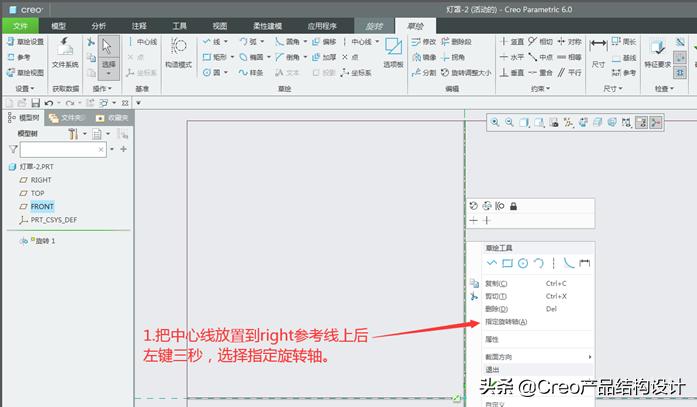Viewport: 697px width, 407px height.
Task: Open the 选项板 palette
Action: coord(393,52)
